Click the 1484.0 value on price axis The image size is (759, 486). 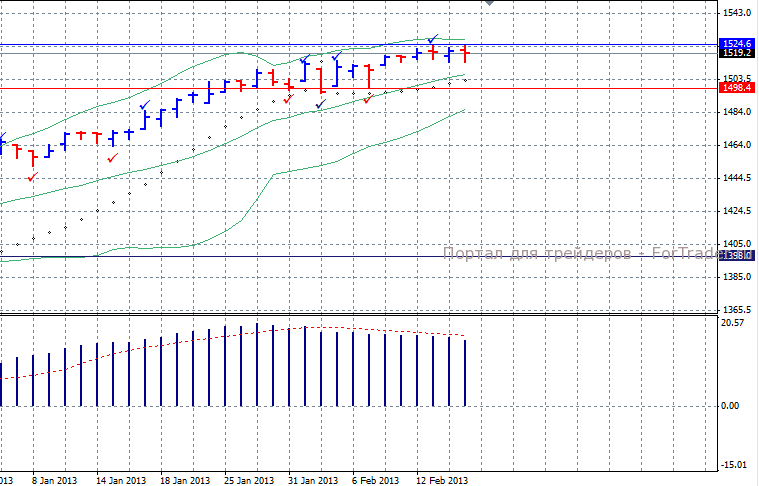pos(736,112)
